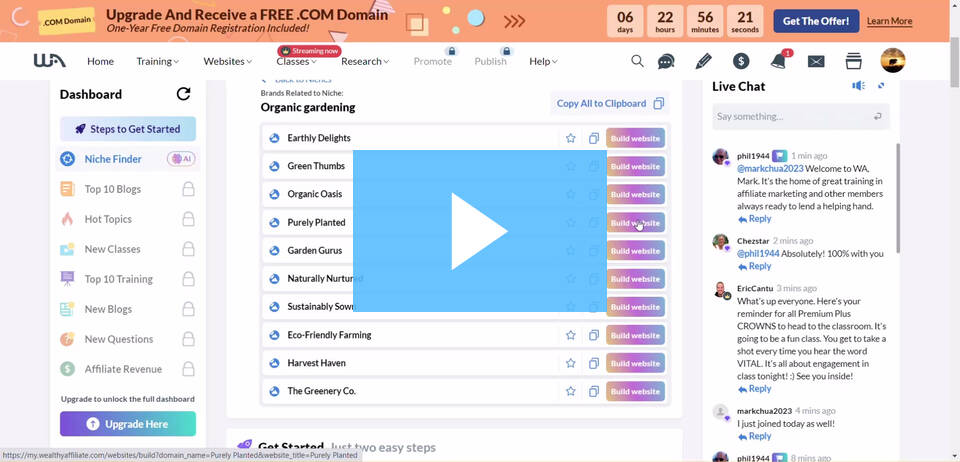Play the video with the play button
Screen dimensions: 960x462
[x=479, y=231]
